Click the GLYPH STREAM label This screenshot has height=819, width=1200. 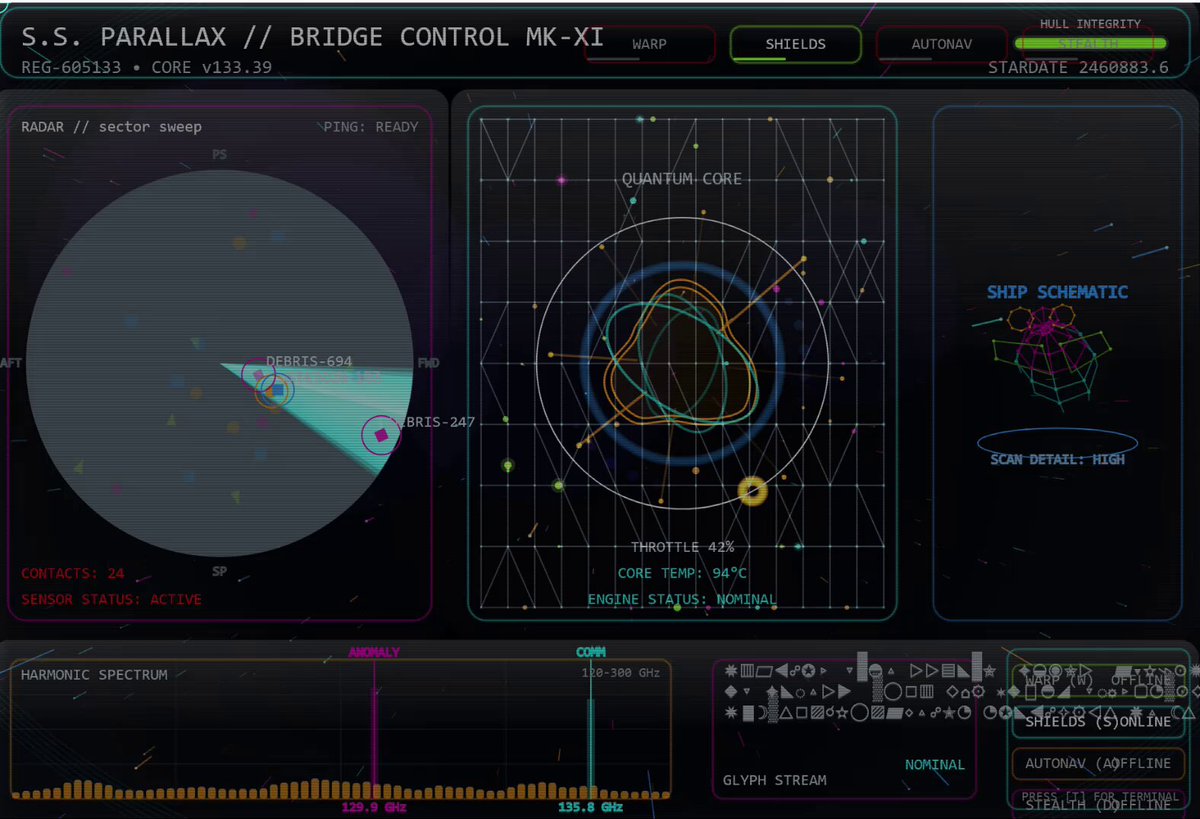click(775, 780)
